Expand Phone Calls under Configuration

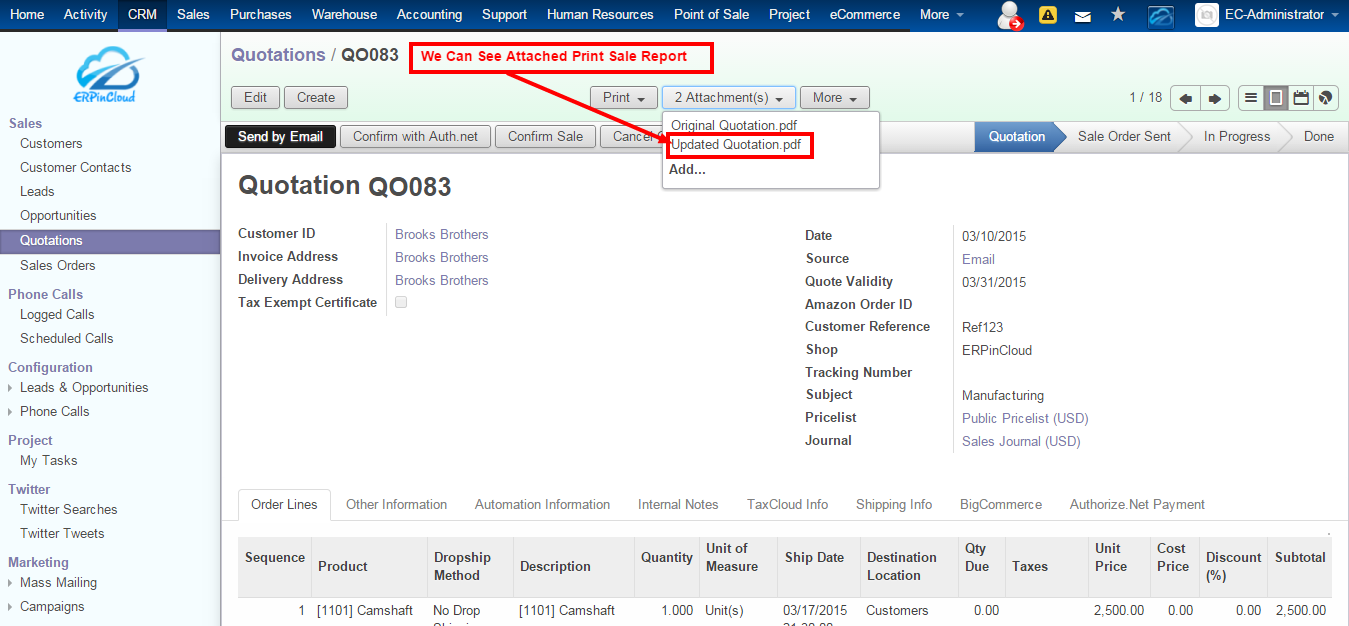pos(55,412)
